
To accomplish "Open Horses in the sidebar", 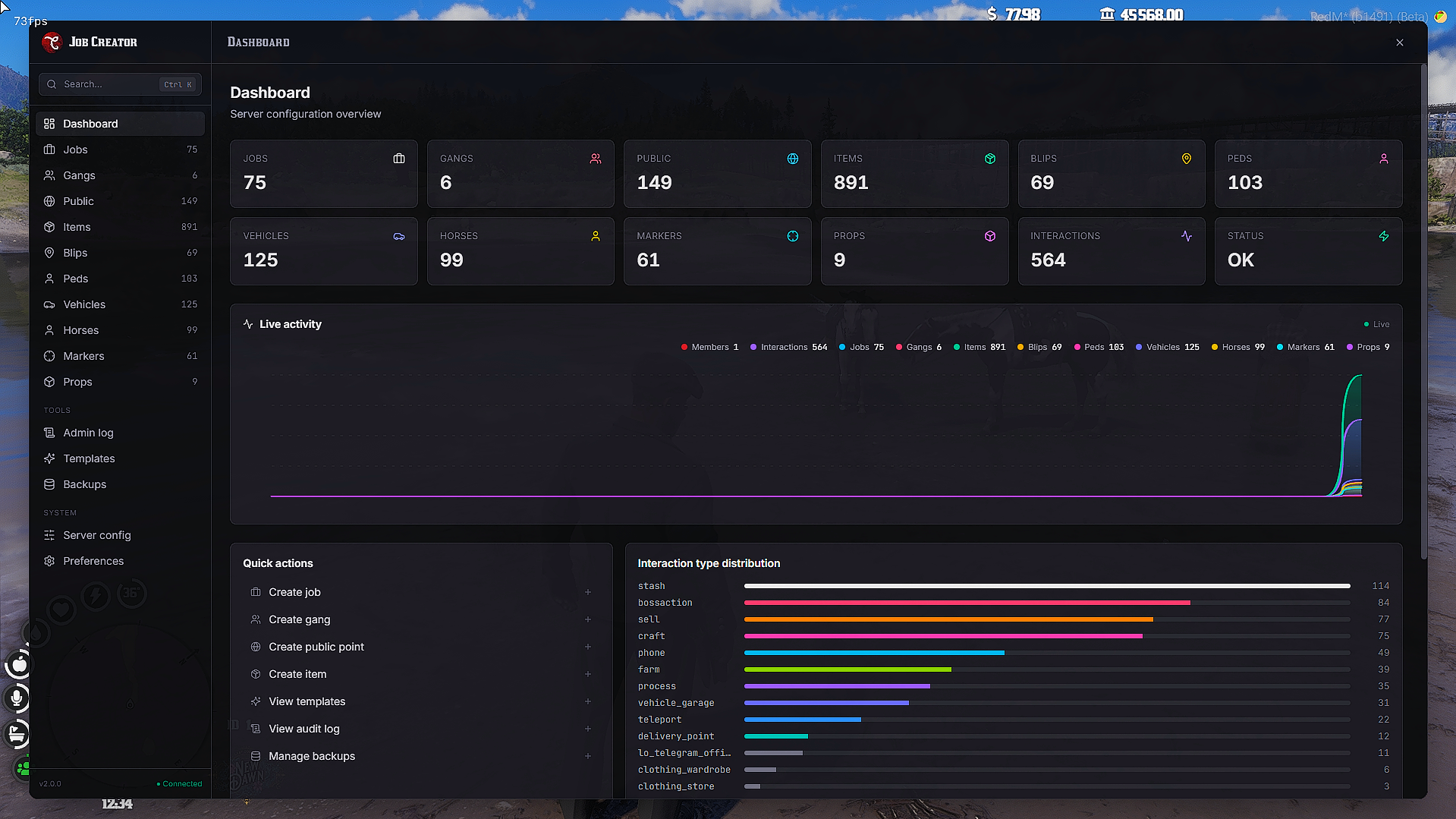I will [120, 330].
